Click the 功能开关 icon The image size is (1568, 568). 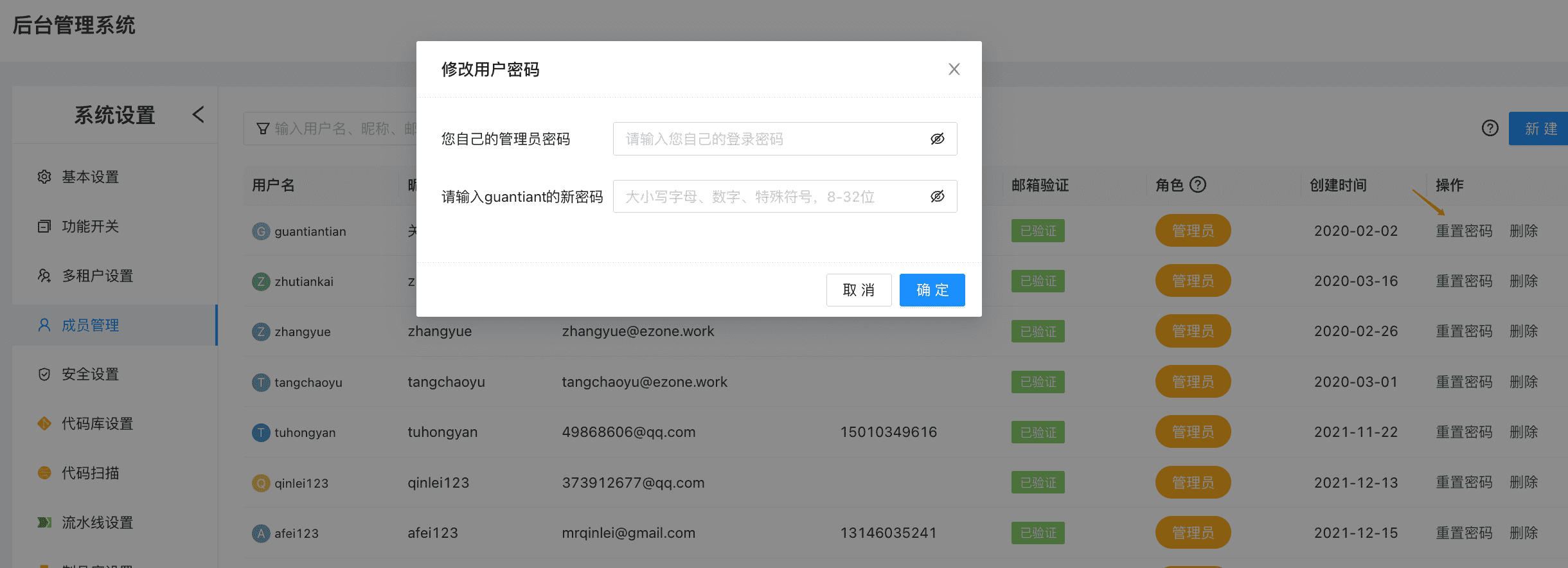point(44,226)
